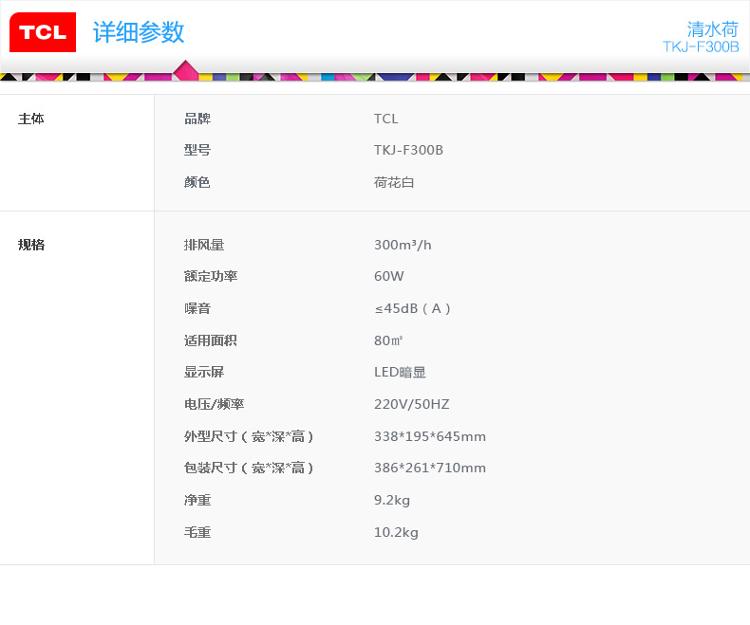The width and height of the screenshot is (750, 625).
Task: Click the 300m³/h value
Action: pos(403,245)
